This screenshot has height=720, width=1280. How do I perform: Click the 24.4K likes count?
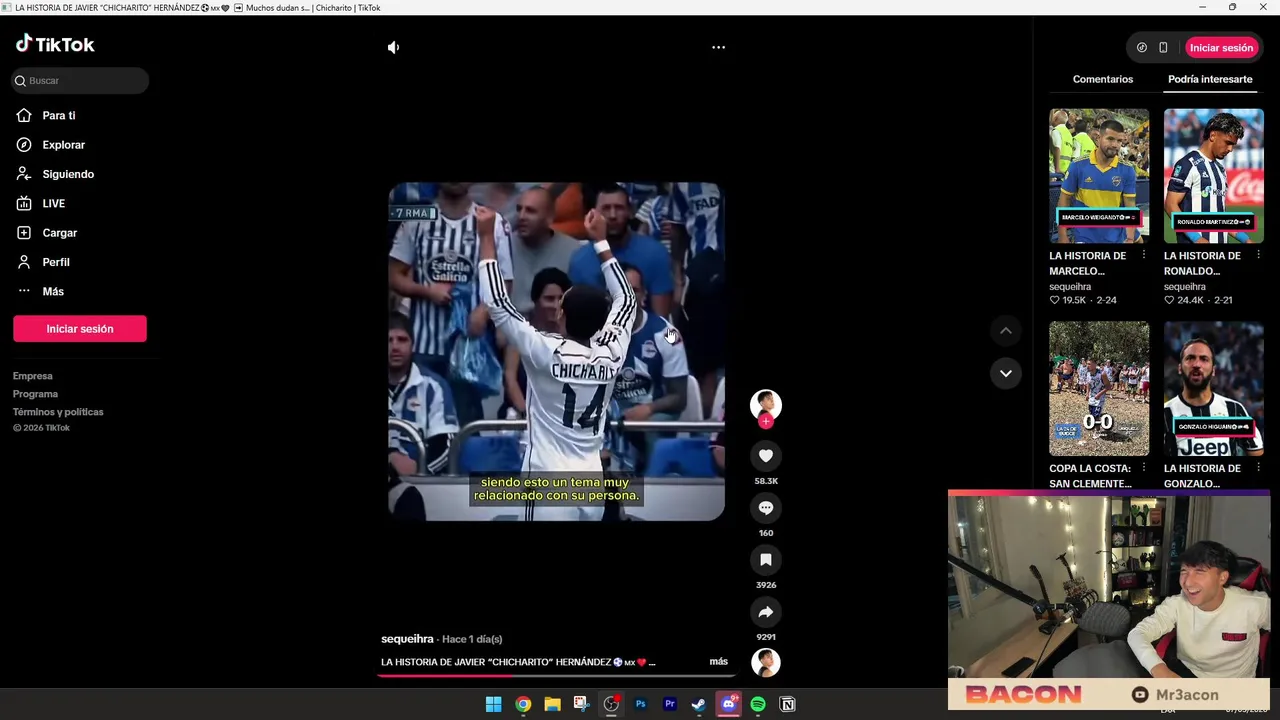point(1189,300)
